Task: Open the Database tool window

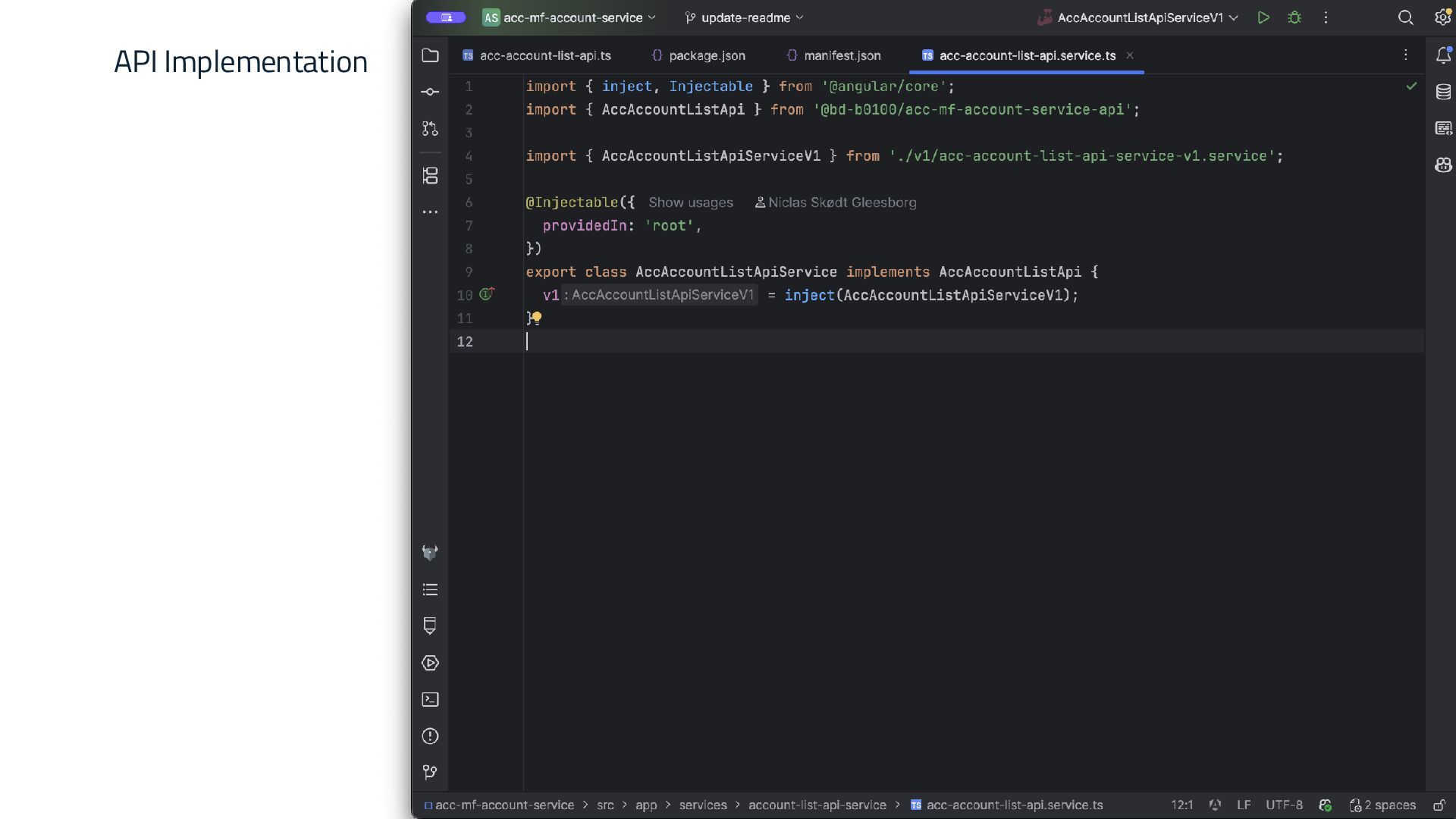Action: click(1443, 92)
